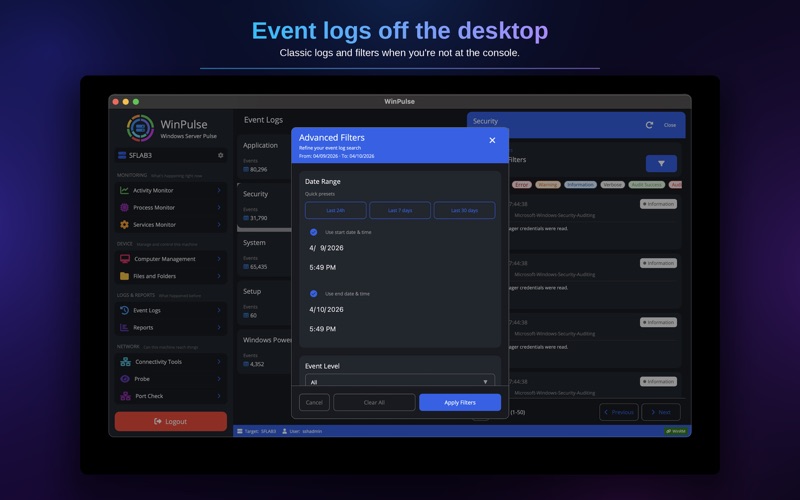The height and width of the screenshot is (500, 800).
Task: Open Activity Monitor chart icon in sidebar
Action: (124, 190)
